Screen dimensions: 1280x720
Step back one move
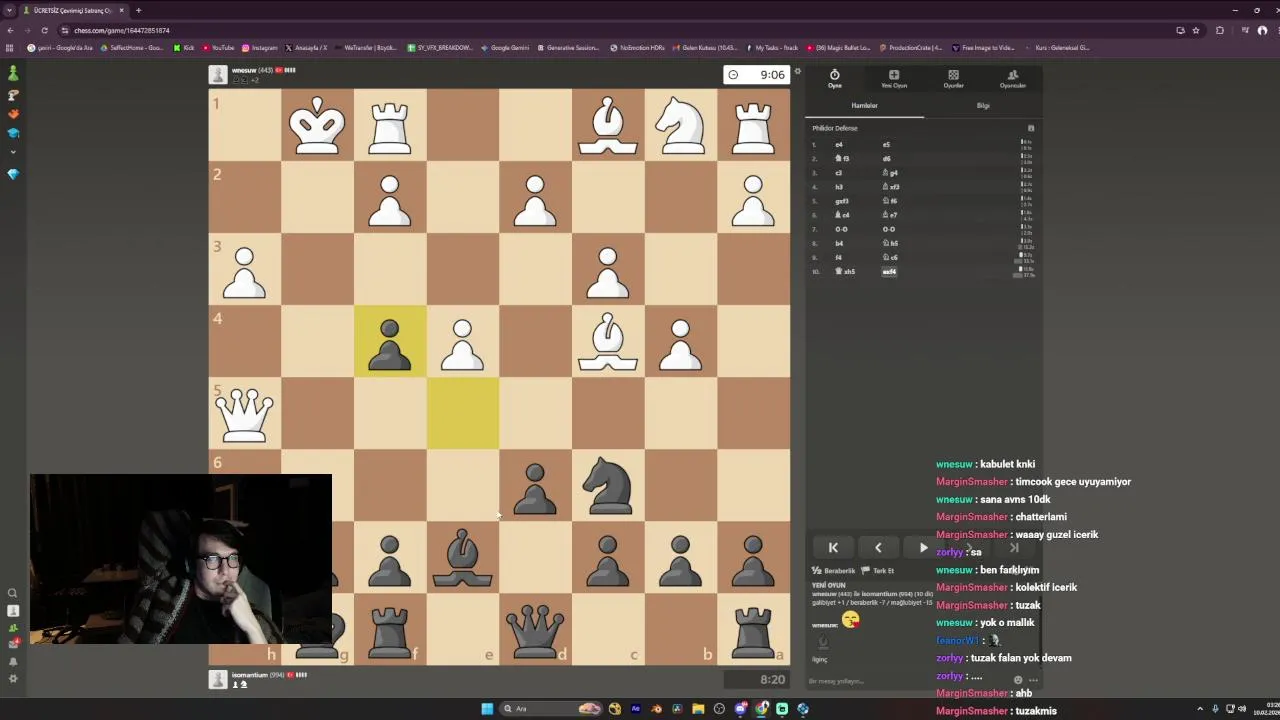click(x=878, y=547)
